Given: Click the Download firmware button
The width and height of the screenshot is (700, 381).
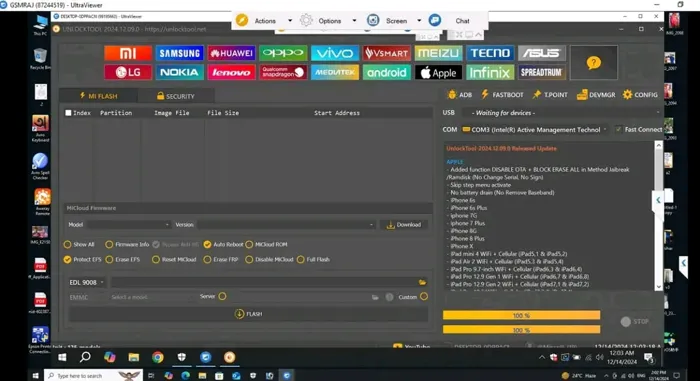Looking at the screenshot, I should pos(404,225).
